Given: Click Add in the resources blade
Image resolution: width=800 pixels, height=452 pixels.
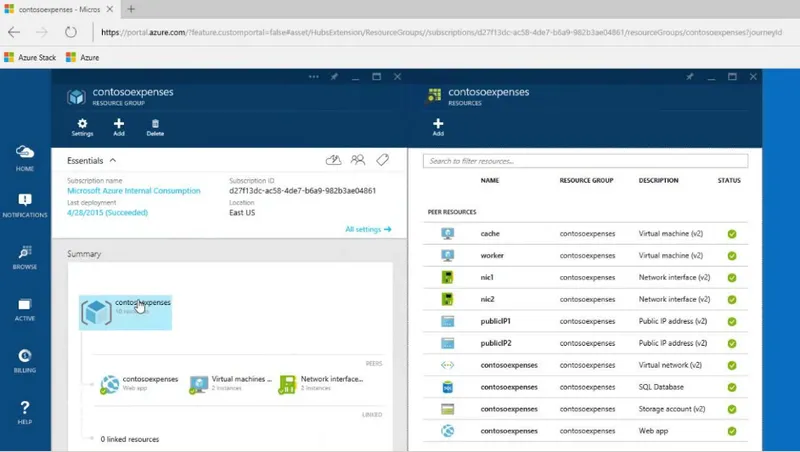Looking at the screenshot, I should tap(438, 127).
